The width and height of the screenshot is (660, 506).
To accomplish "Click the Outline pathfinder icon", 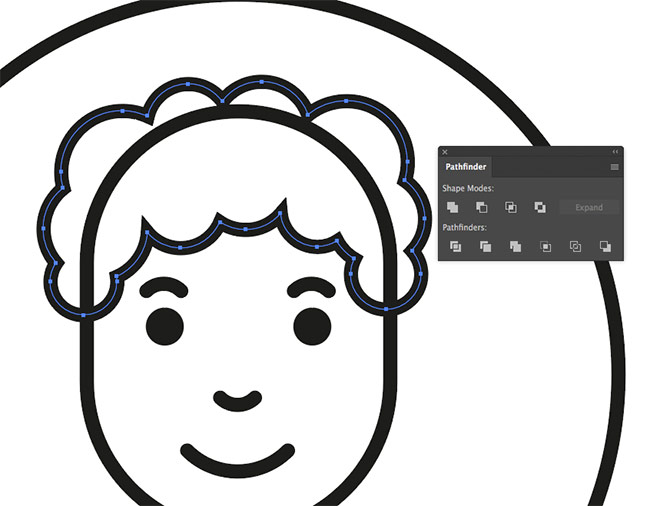I will [x=575, y=246].
